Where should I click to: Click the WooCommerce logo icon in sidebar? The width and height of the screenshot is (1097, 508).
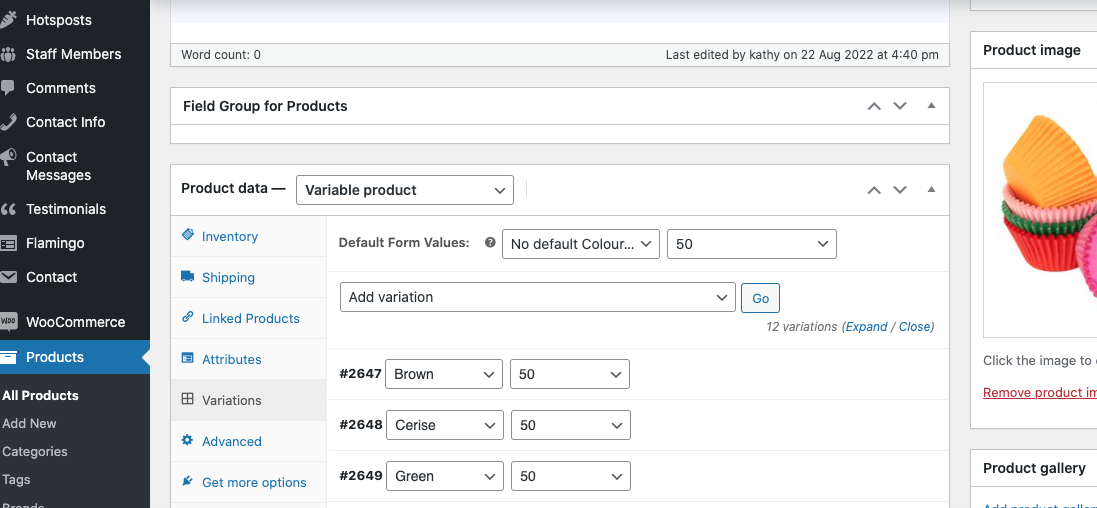(9, 322)
